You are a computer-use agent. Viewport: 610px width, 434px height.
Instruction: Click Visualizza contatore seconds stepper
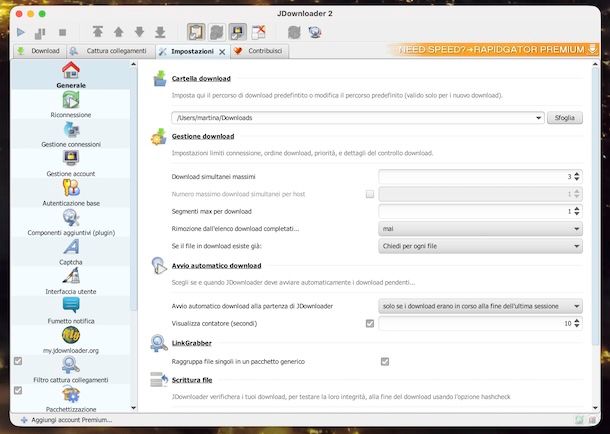(x=577, y=323)
